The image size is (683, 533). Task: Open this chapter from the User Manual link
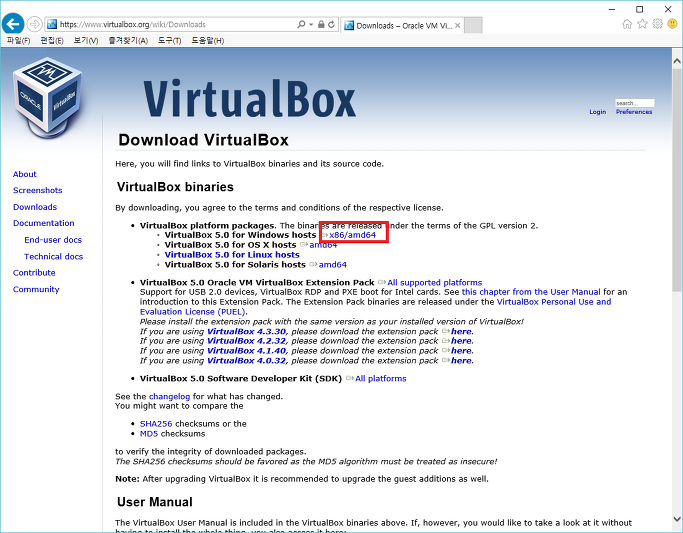pos(531,292)
